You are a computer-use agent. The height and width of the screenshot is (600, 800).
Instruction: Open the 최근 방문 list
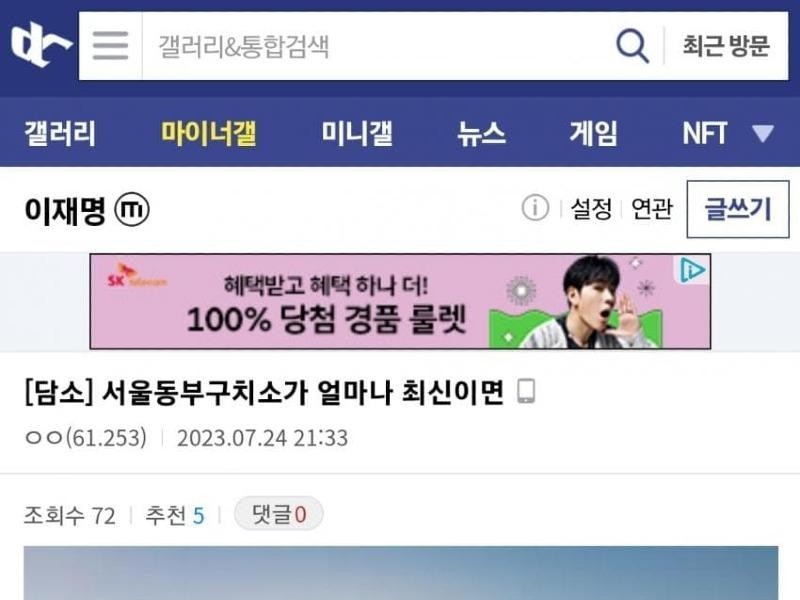point(726,46)
